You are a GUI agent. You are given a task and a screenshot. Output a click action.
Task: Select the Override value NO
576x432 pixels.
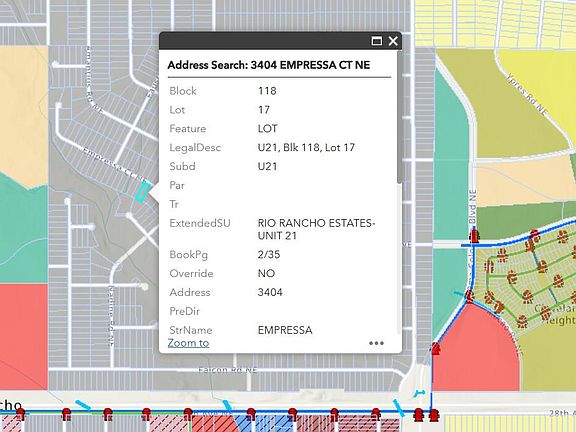point(266,273)
